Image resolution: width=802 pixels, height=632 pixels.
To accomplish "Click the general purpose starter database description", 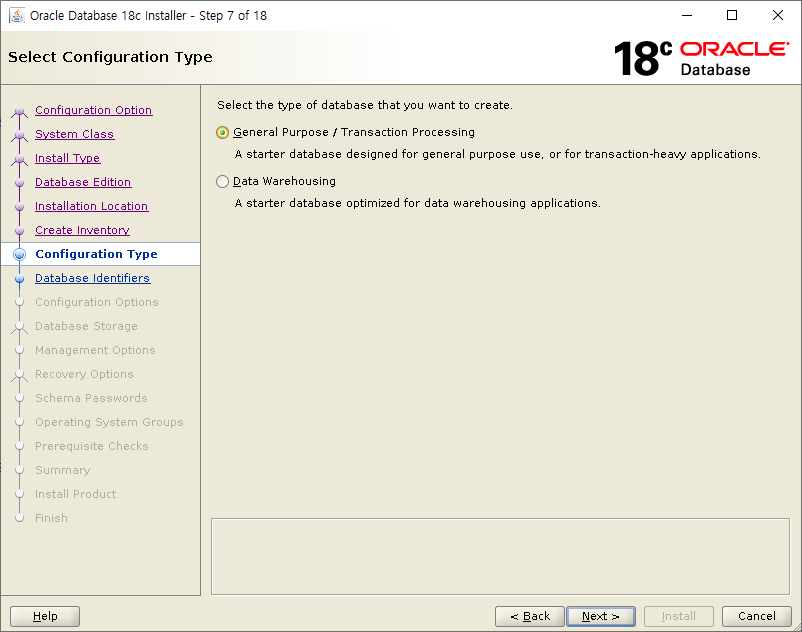I will (x=498, y=154).
